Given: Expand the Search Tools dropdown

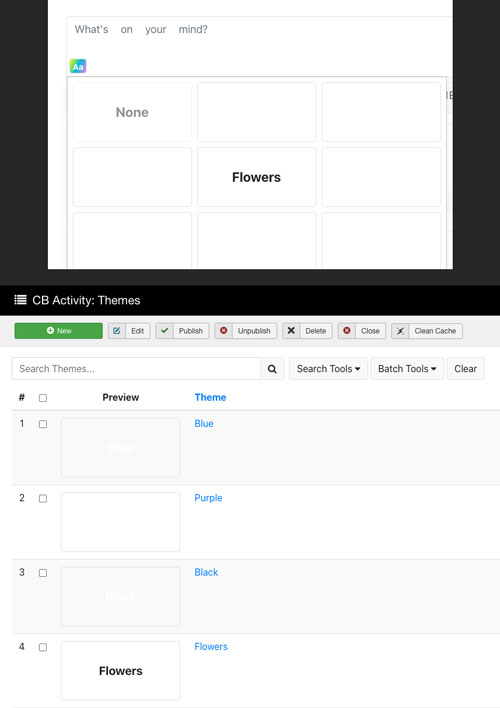Looking at the screenshot, I should pyautogui.click(x=328, y=369).
